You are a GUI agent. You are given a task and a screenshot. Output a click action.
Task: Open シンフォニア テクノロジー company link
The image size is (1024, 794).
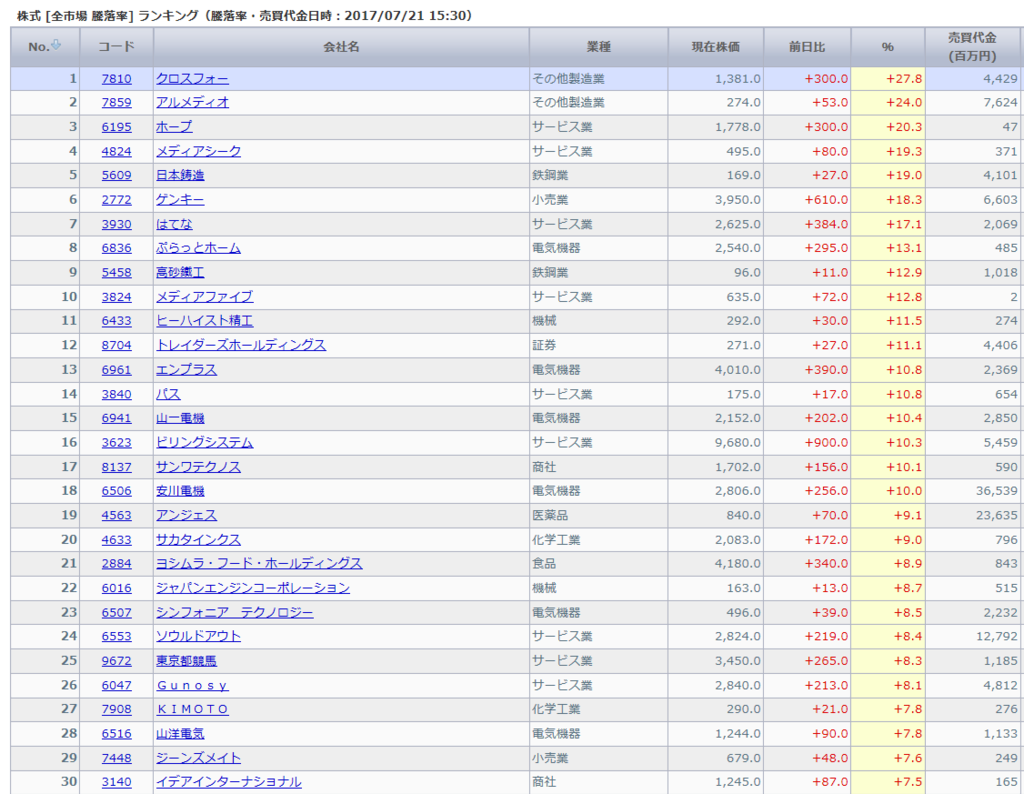pyautogui.click(x=234, y=612)
